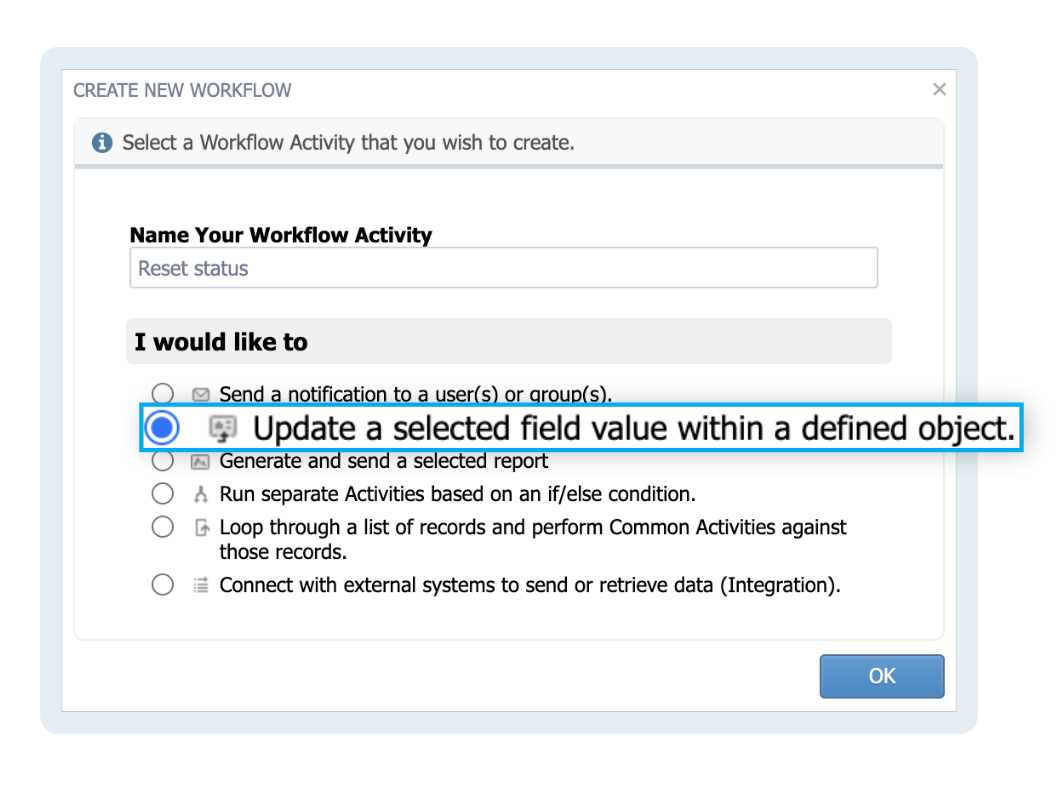Viewport: 1061px width, 789px height.
Task: Select the send a notification radio button
Action: [x=163, y=394]
